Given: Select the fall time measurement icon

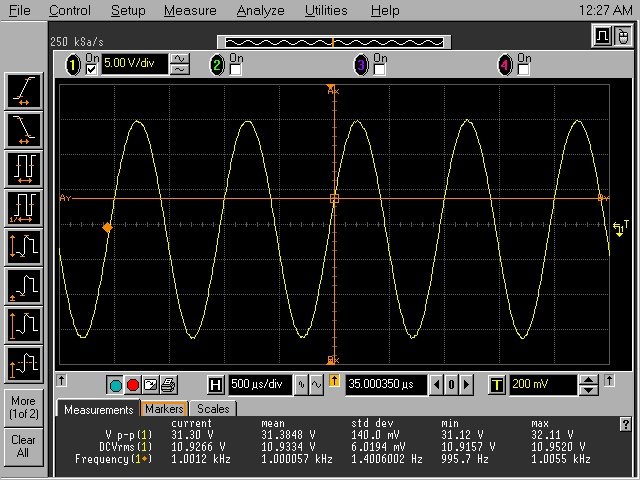Looking at the screenshot, I should (x=24, y=131).
